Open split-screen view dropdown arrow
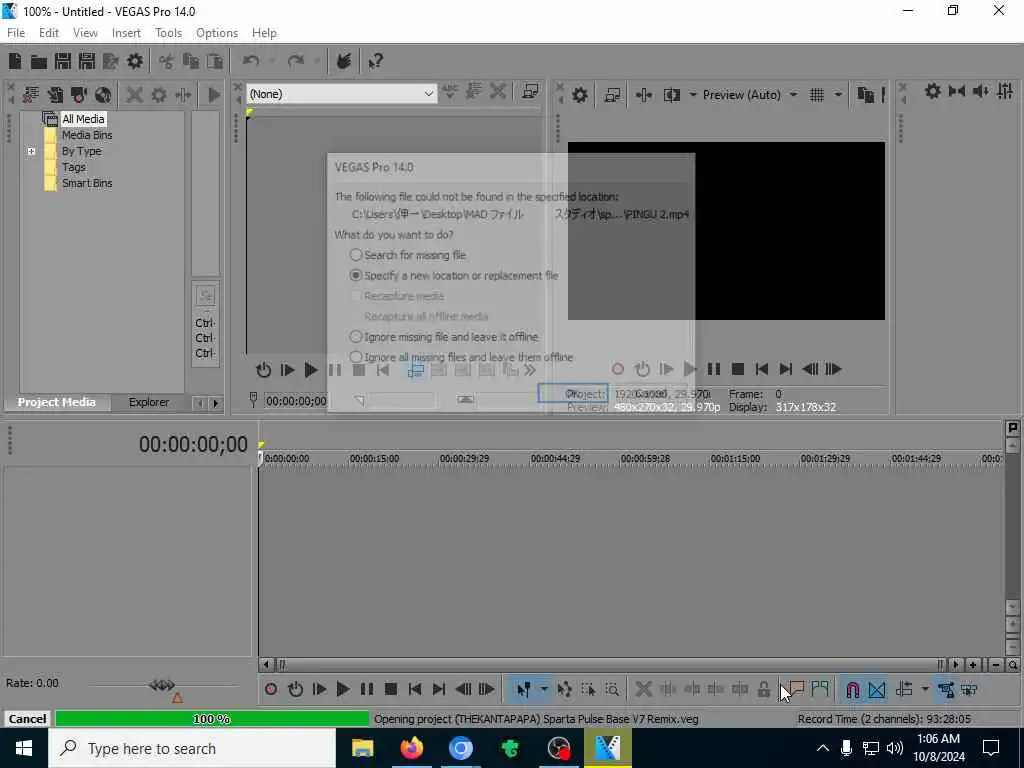 tap(692, 95)
